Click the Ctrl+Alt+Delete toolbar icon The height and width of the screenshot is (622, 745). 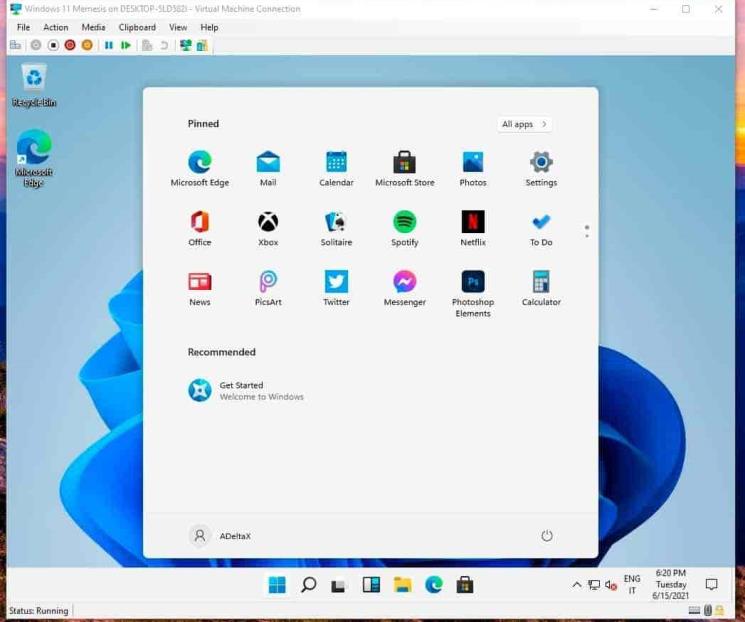point(15,45)
